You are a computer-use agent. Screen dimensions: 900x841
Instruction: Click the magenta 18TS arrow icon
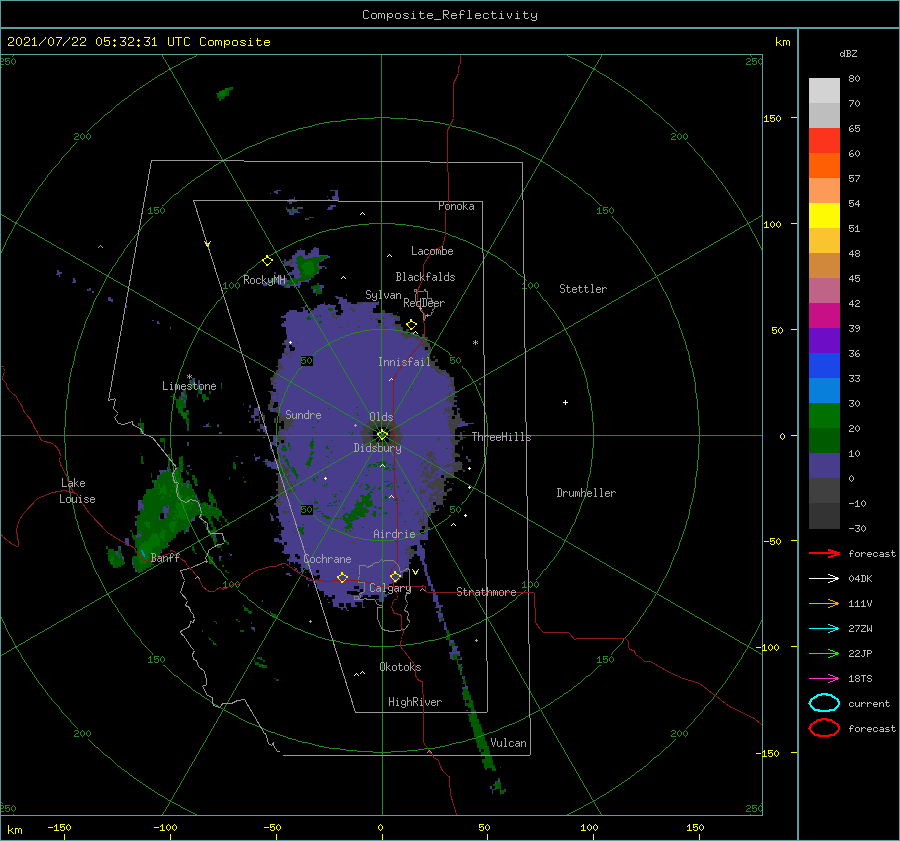click(824, 679)
